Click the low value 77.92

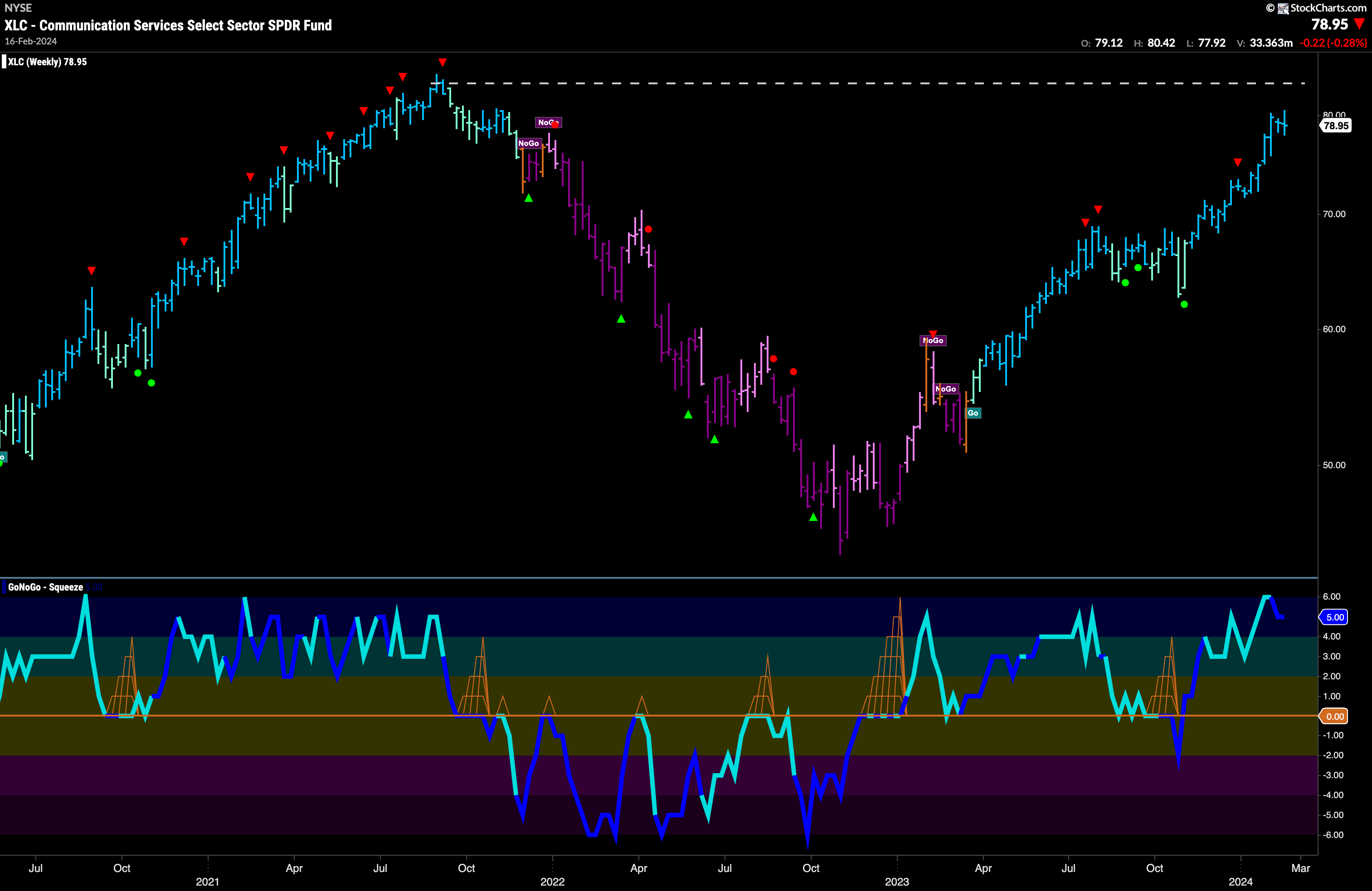[1212, 43]
